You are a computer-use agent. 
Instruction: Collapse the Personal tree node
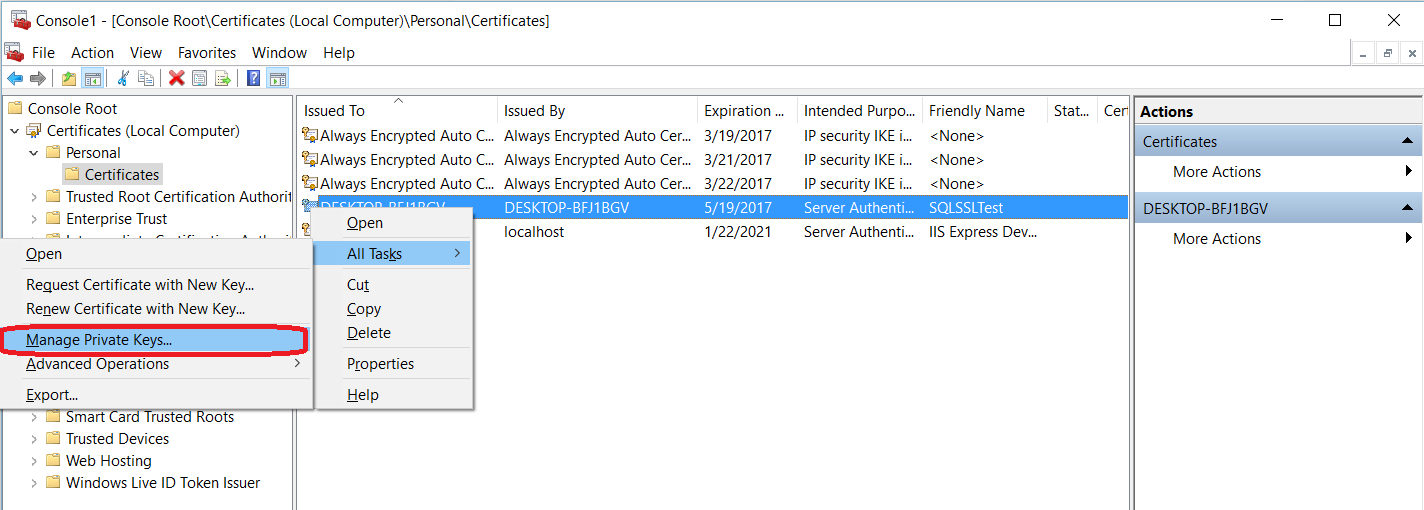(34, 153)
